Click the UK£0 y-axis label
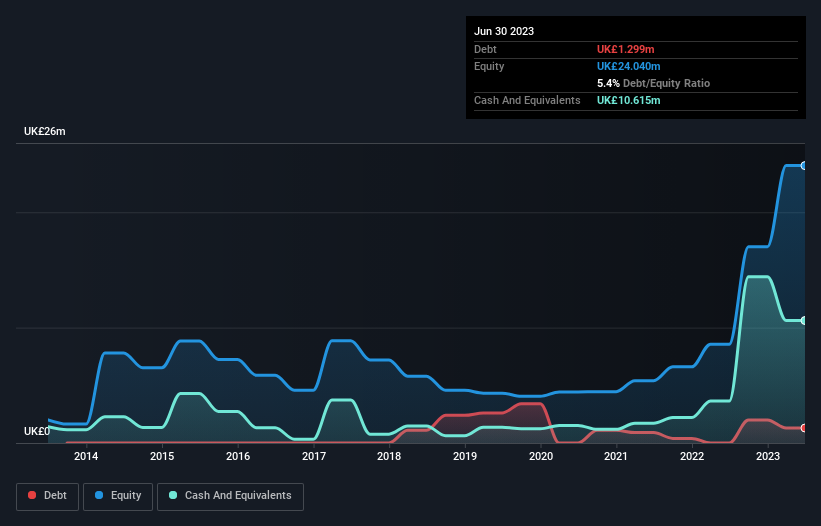The image size is (821, 526). coord(37,431)
